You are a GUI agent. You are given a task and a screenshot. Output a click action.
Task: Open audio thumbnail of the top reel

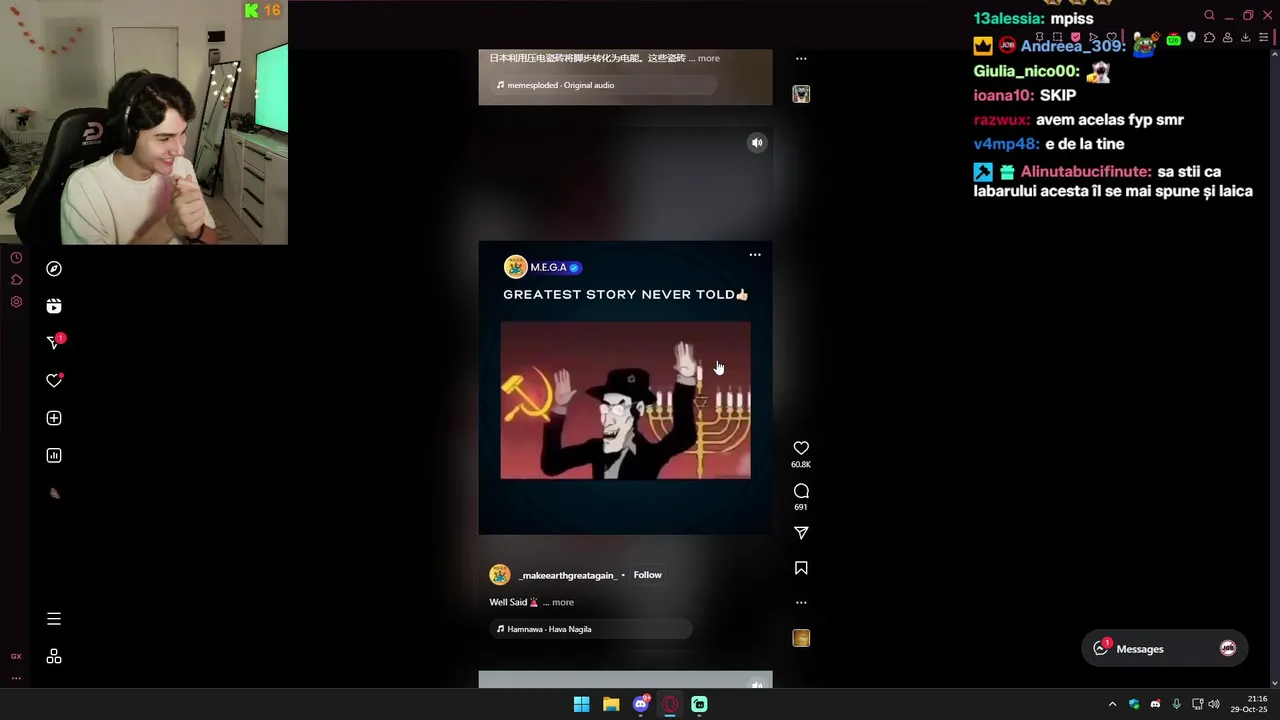[801, 94]
